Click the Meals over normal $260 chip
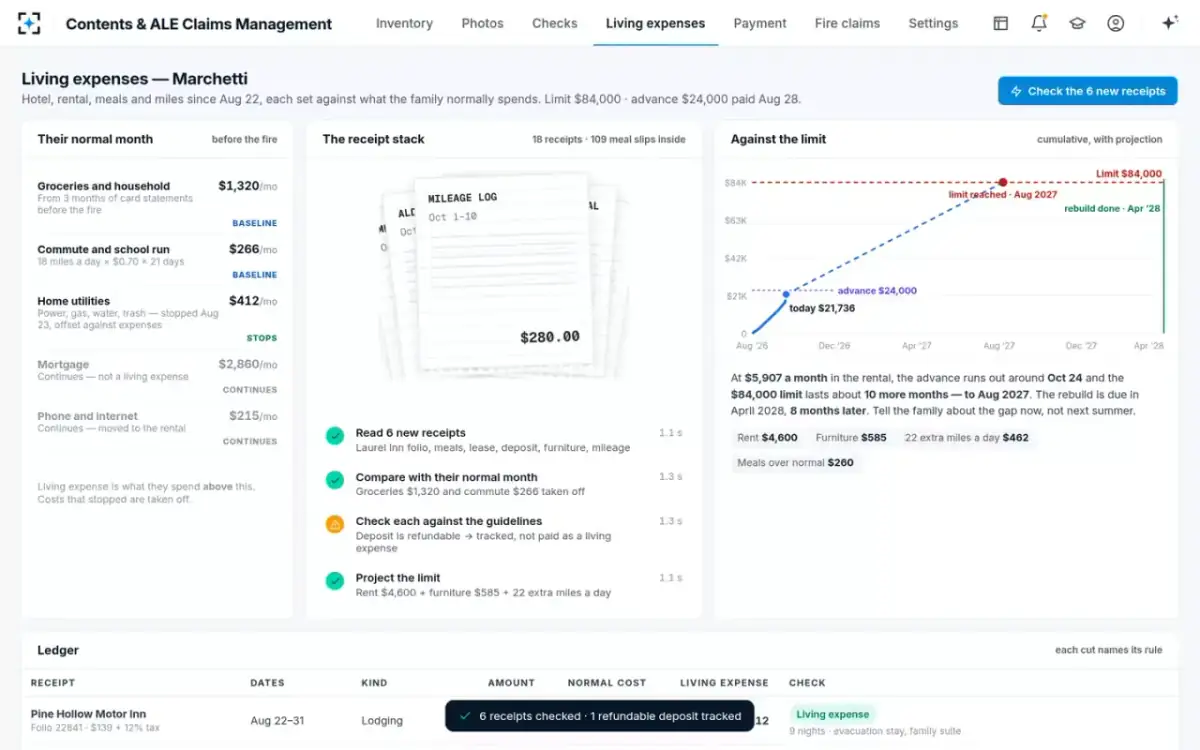The height and width of the screenshot is (750, 1200). 795,463
